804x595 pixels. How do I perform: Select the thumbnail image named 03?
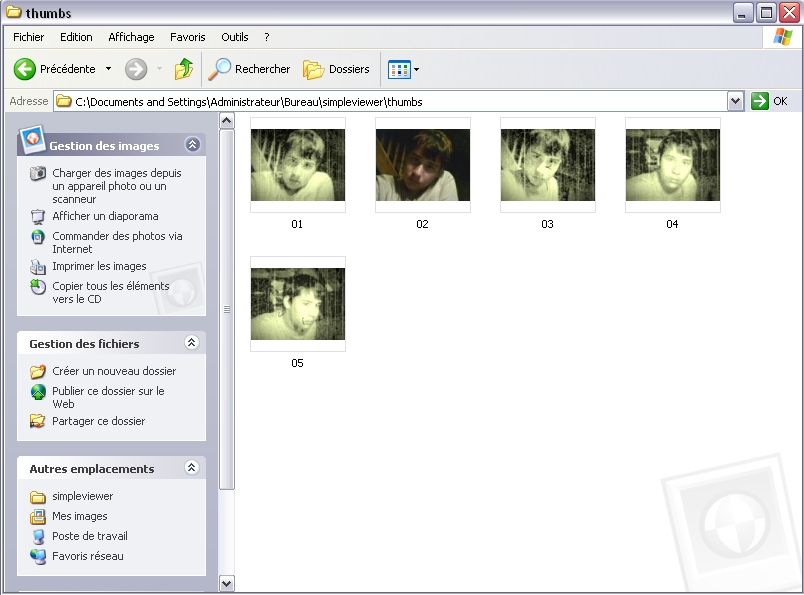pyautogui.click(x=547, y=165)
